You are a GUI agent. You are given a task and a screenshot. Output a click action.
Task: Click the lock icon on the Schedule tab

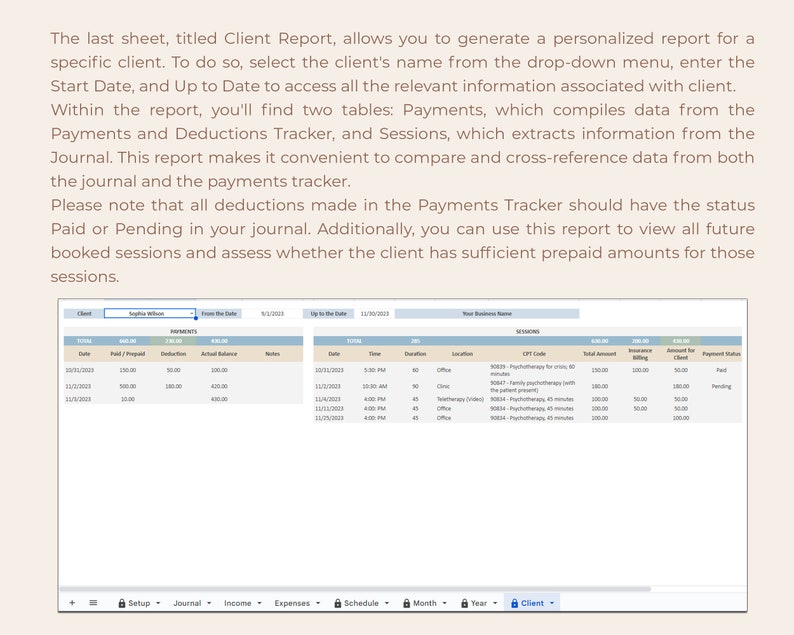pos(338,603)
